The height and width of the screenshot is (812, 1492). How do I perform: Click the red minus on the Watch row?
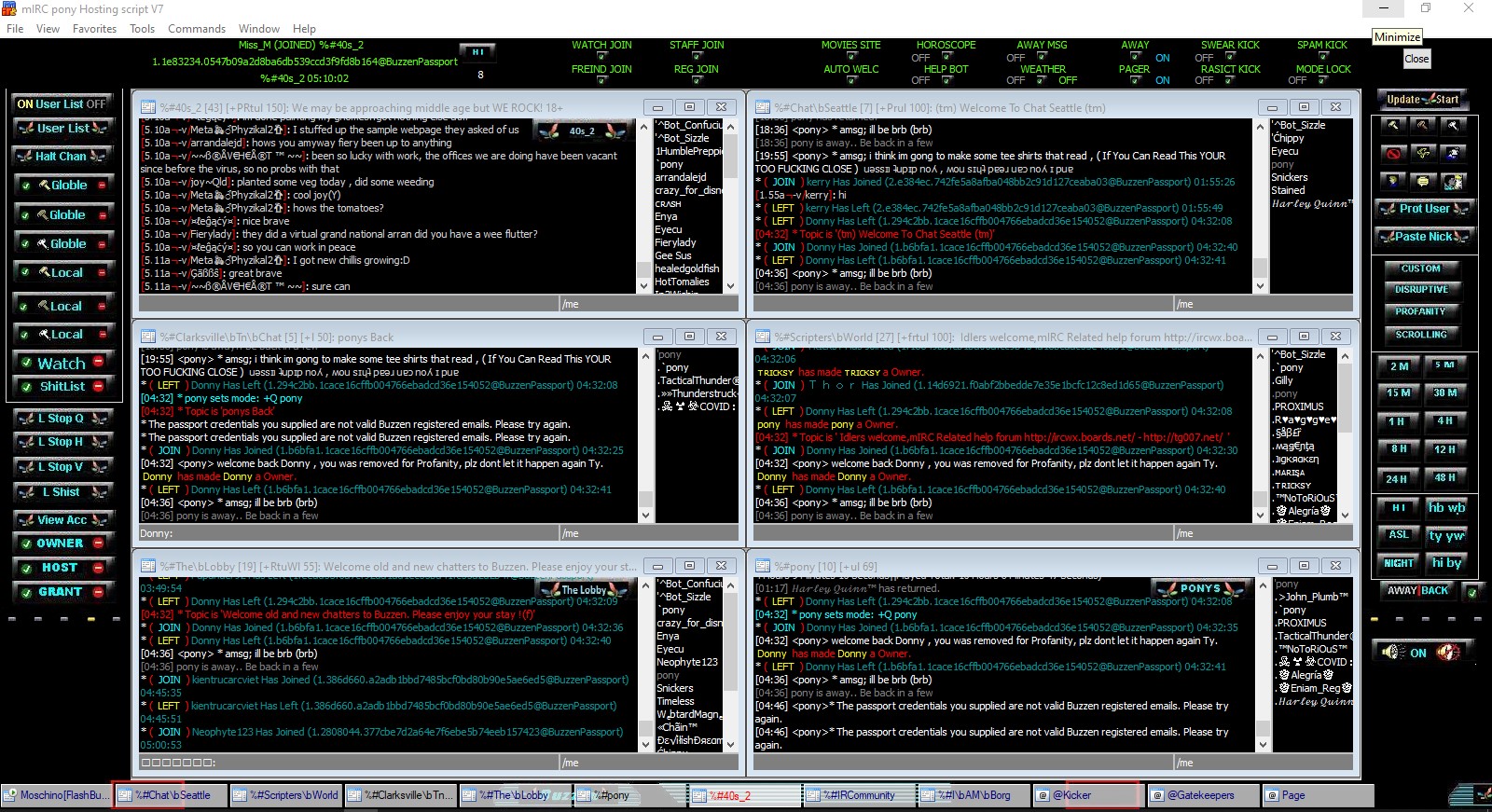(98, 363)
